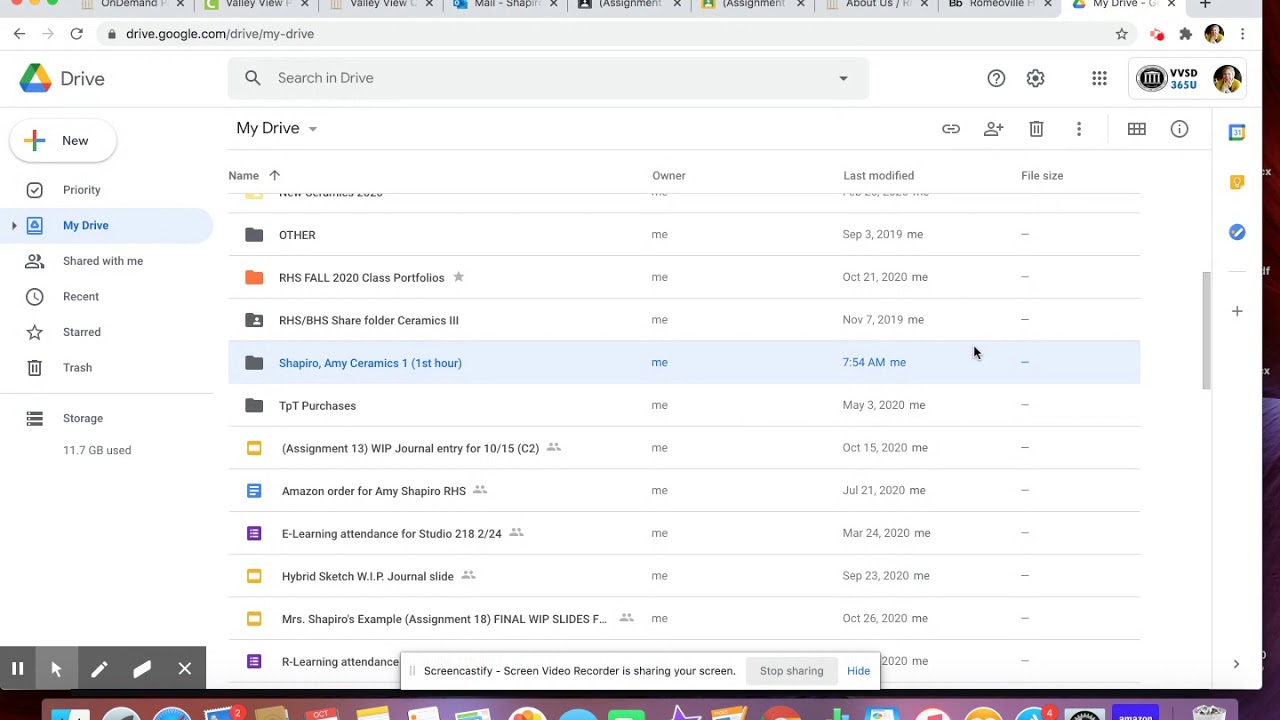Open the account profile avatar in Drive
Image resolution: width=1280 pixels, height=720 pixels.
point(1227,78)
